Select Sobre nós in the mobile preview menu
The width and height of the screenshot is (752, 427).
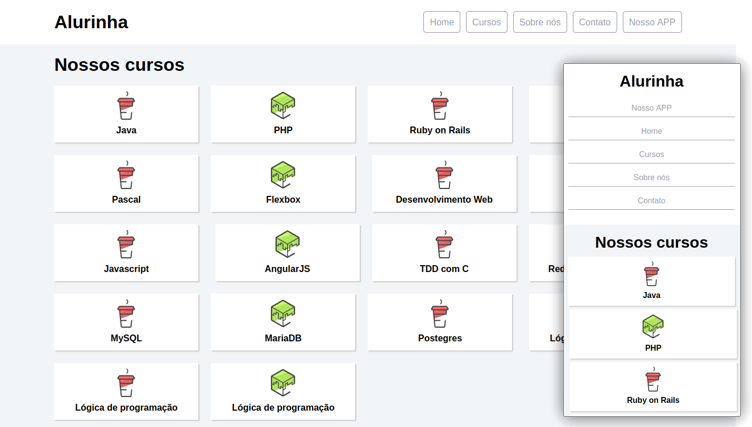651,177
